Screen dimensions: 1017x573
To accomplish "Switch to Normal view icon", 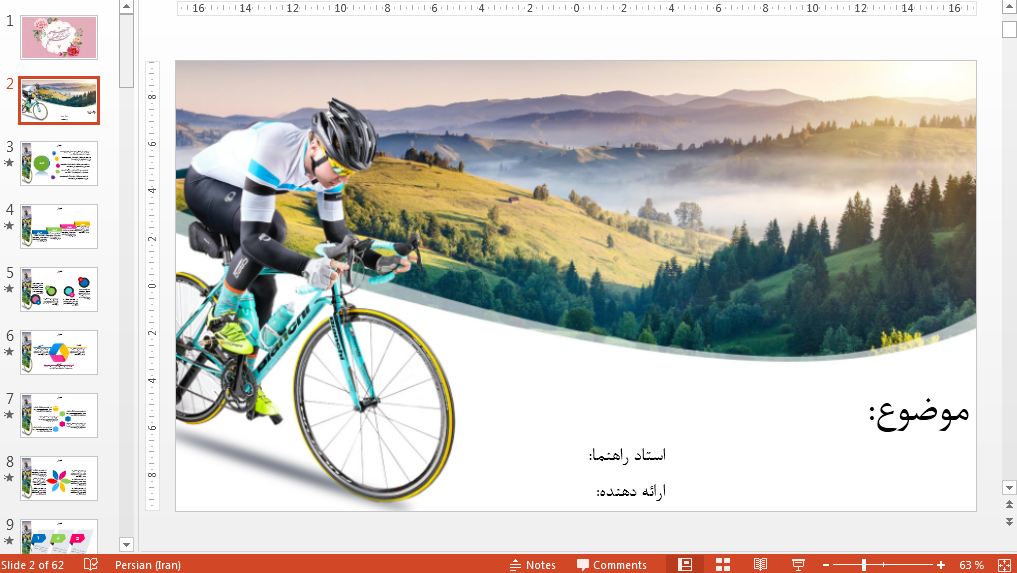I will point(685,565).
